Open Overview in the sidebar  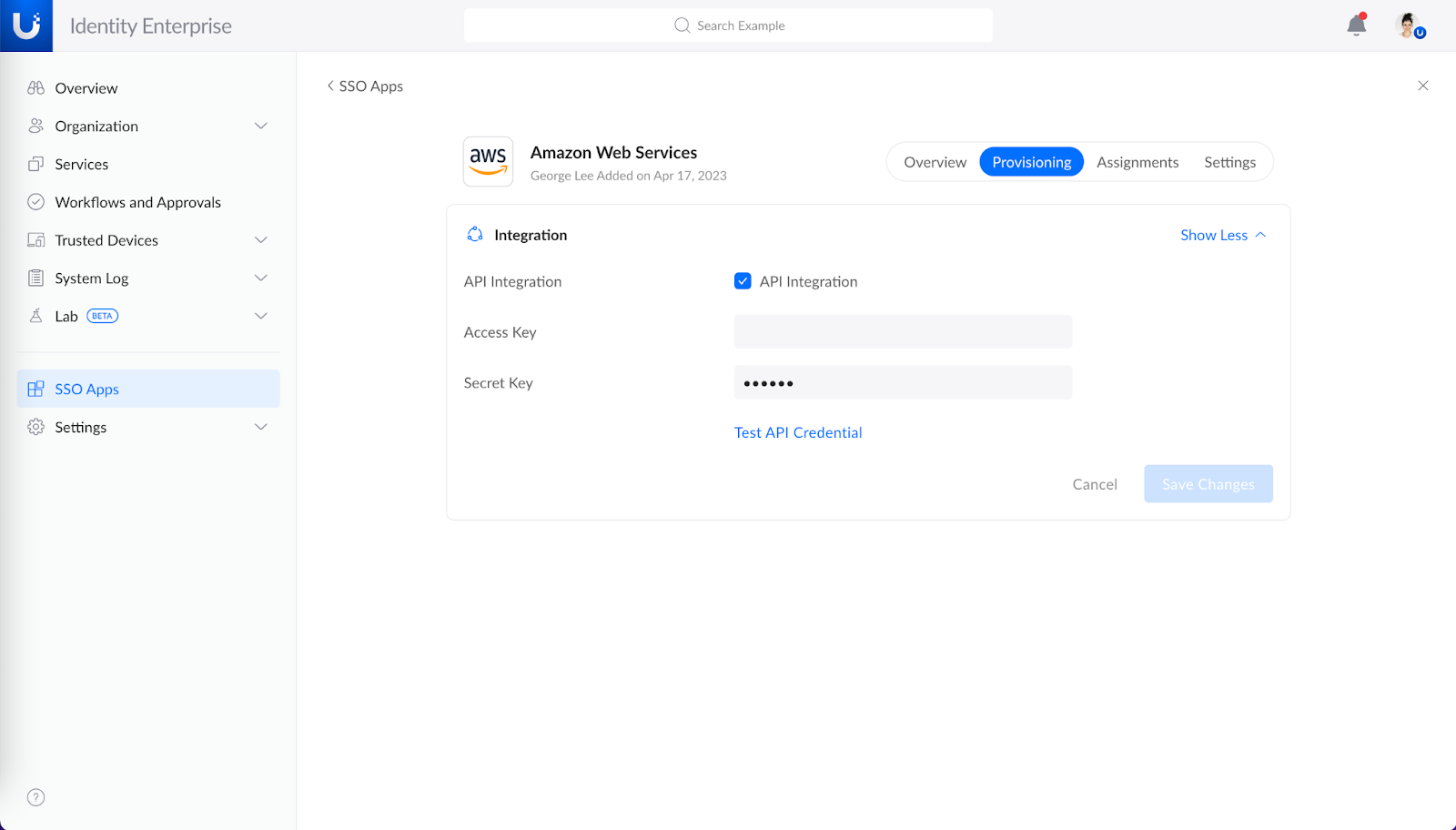[148, 88]
